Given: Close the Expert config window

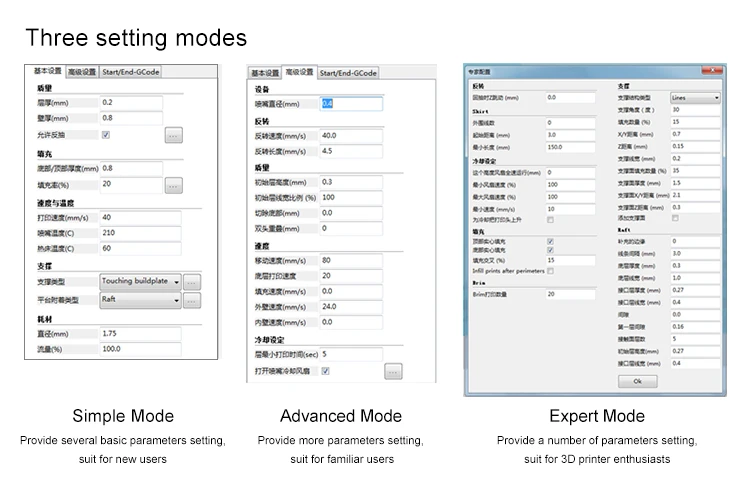Looking at the screenshot, I should [x=712, y=70].
